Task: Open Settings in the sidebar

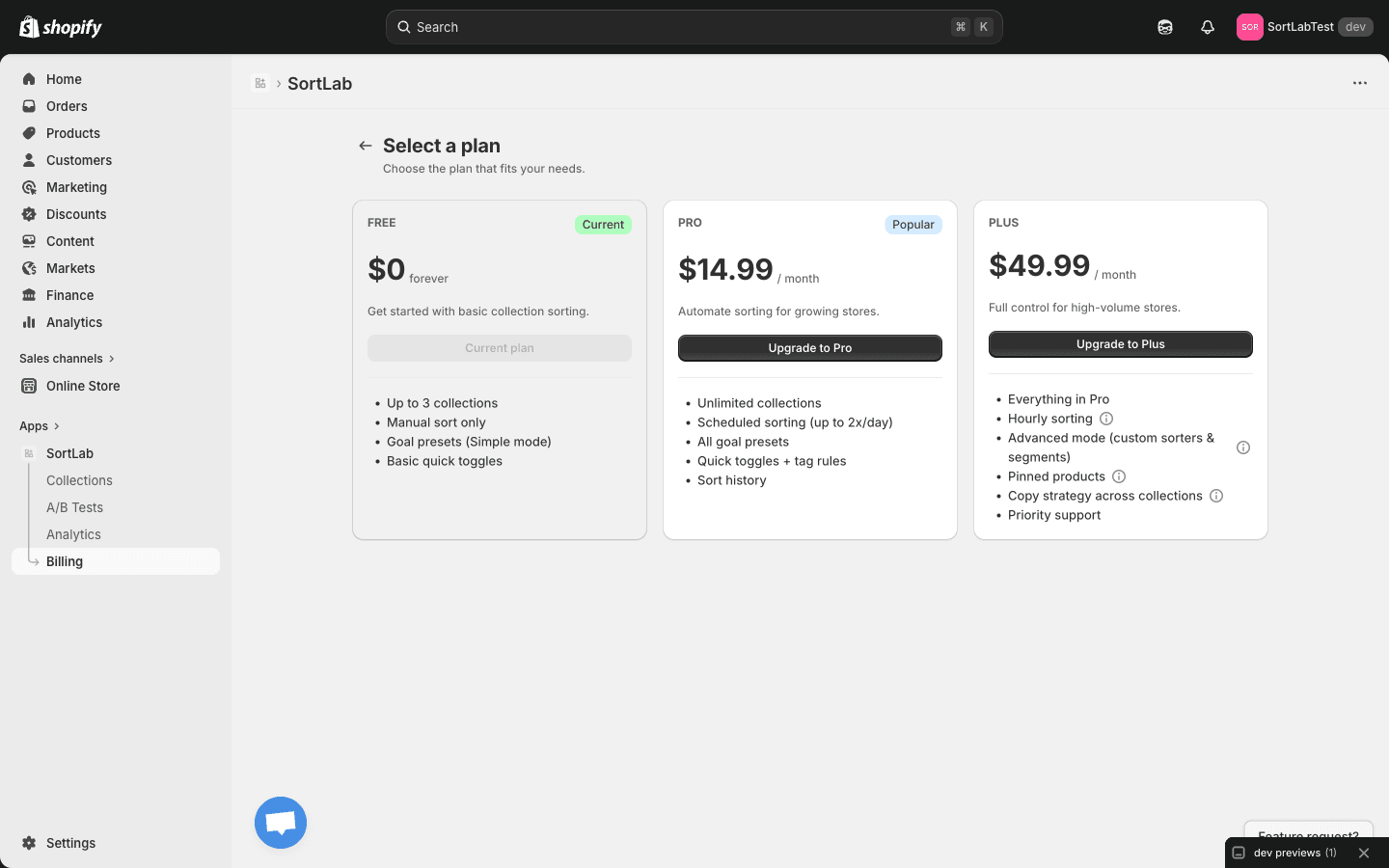Action: (x=70, y=843)
